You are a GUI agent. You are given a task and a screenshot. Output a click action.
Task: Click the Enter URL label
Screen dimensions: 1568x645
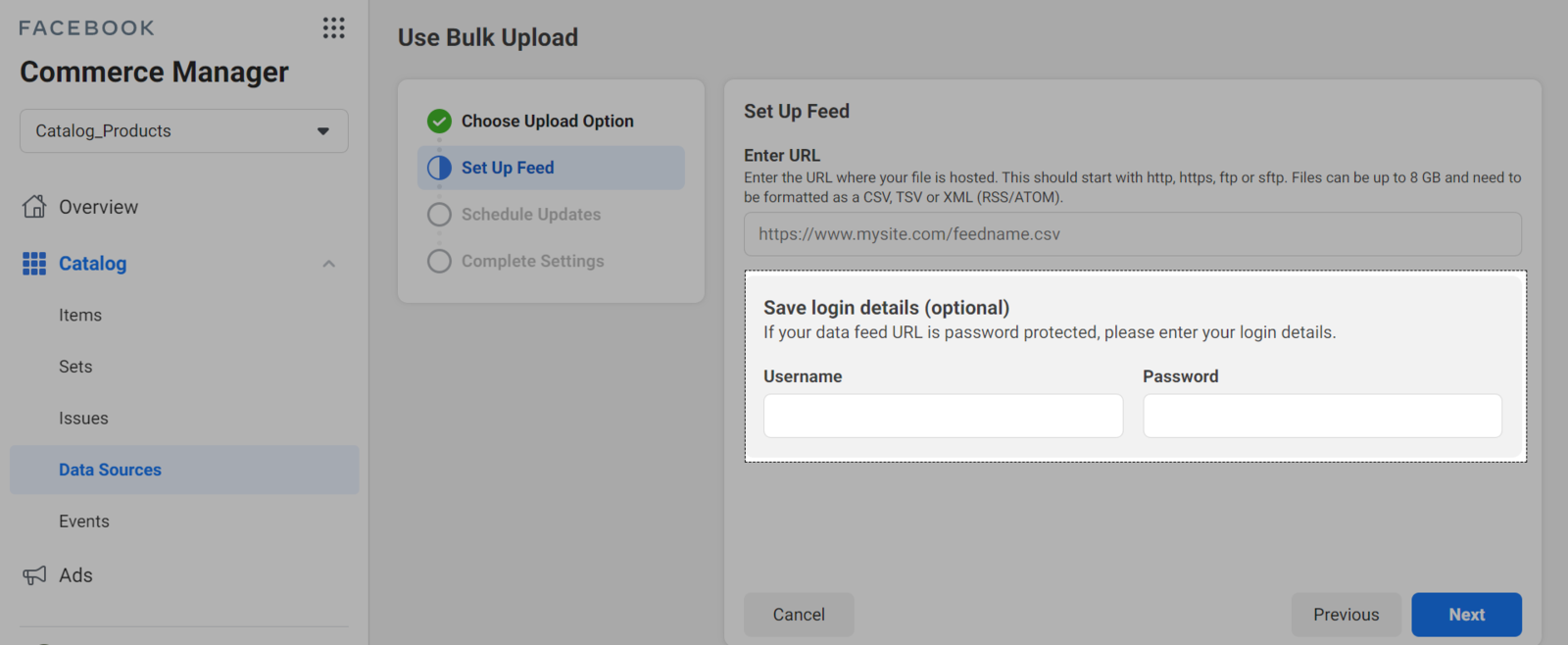[x=782, y=155]
